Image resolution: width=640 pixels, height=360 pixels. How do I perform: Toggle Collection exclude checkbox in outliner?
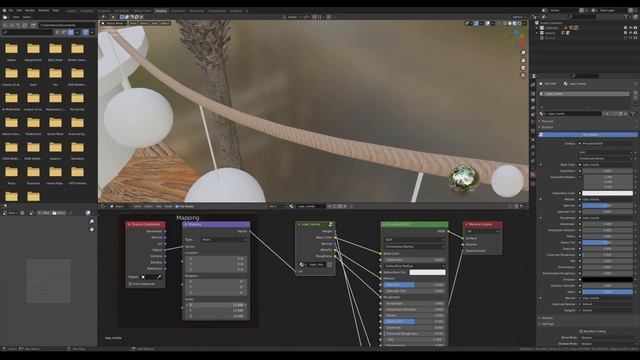coord(625,28)
